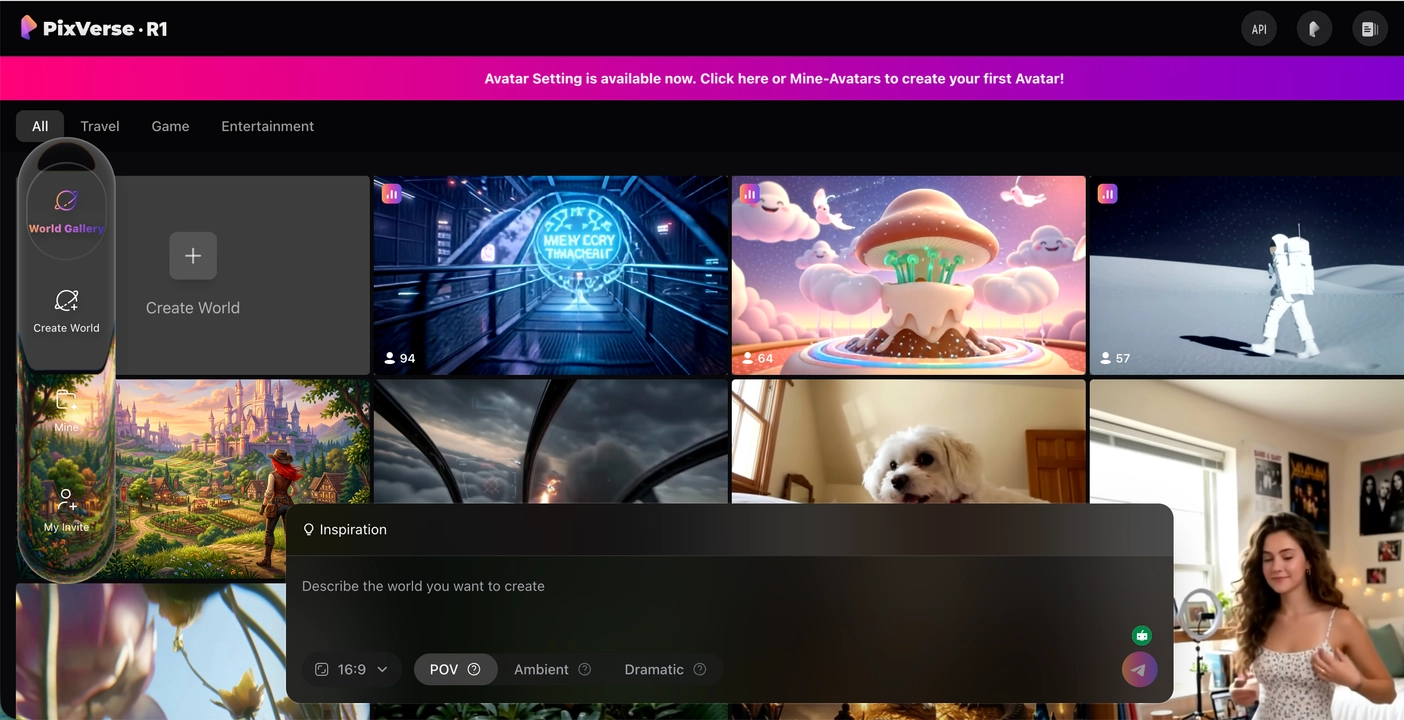Click the green robot assistant icon
The width and height of the screenshot is (1404, 720).
pyautogui.click(x=1141, y=635)
